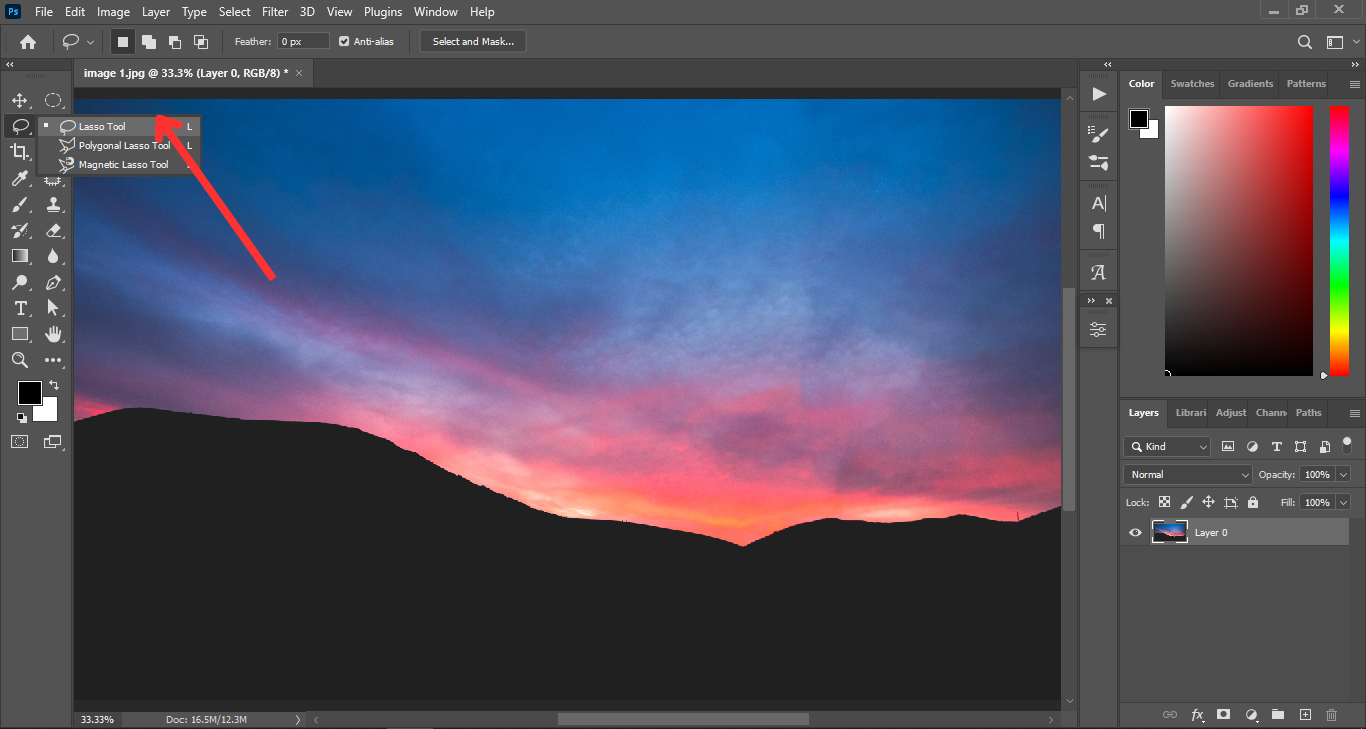Screen dimensions: 1366x729
Task: Select the Move tool
Action: coord(19,100)
